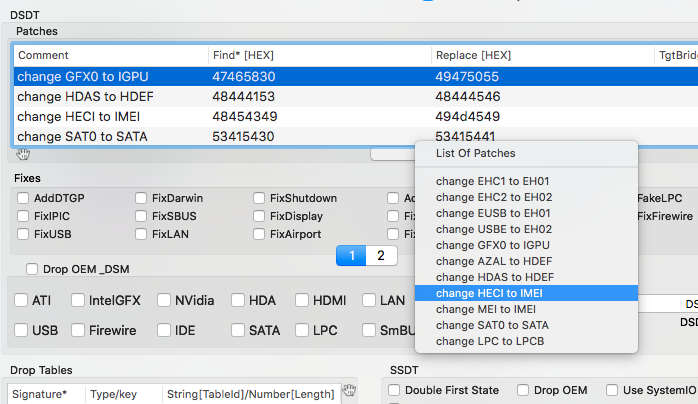Choose change EHC1 to EH01 patch
This screenshot has height=404, width=698.
[526, 181]
